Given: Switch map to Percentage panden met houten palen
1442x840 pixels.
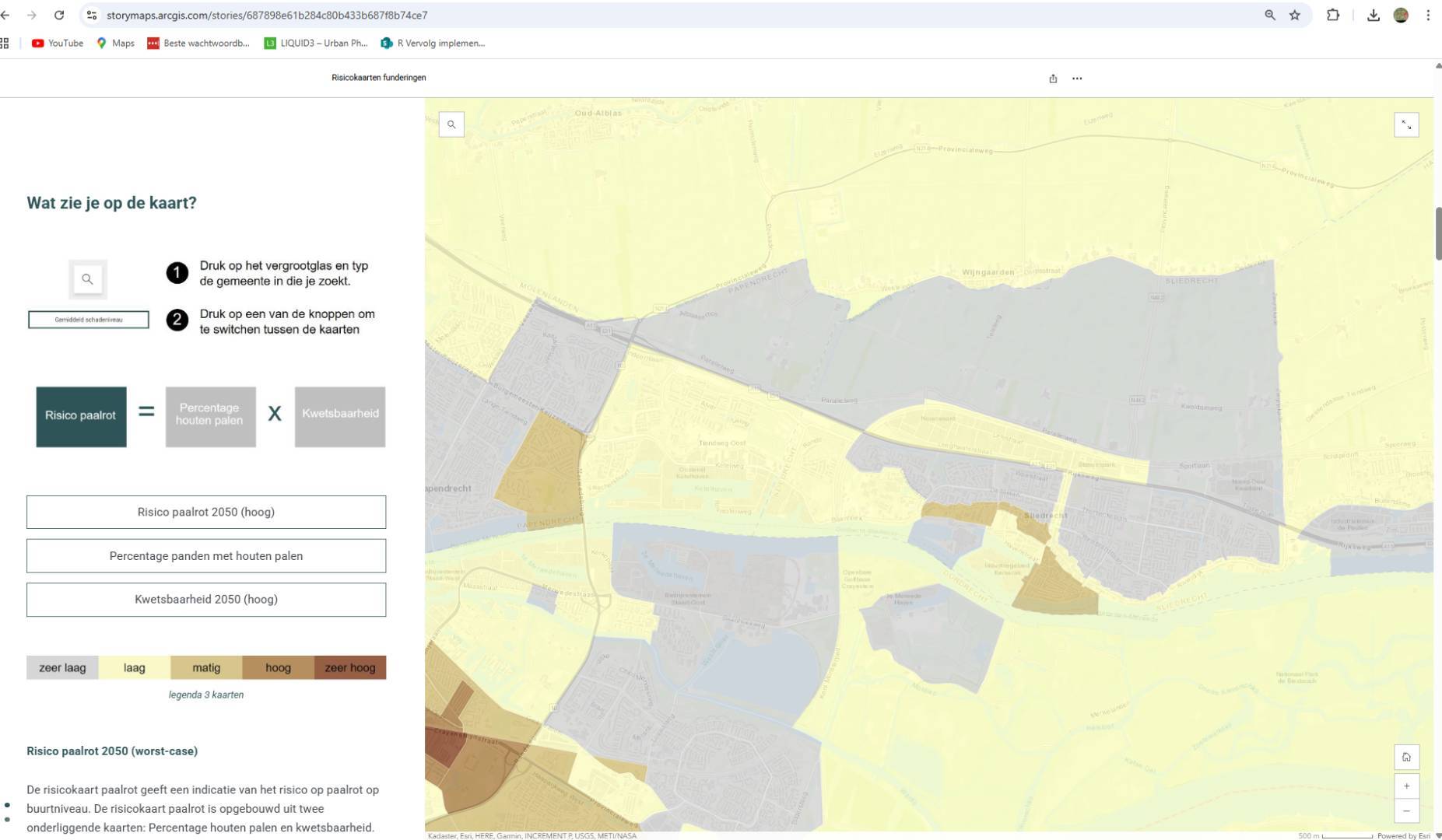Looking at the screenshot, I should (206, 556).
